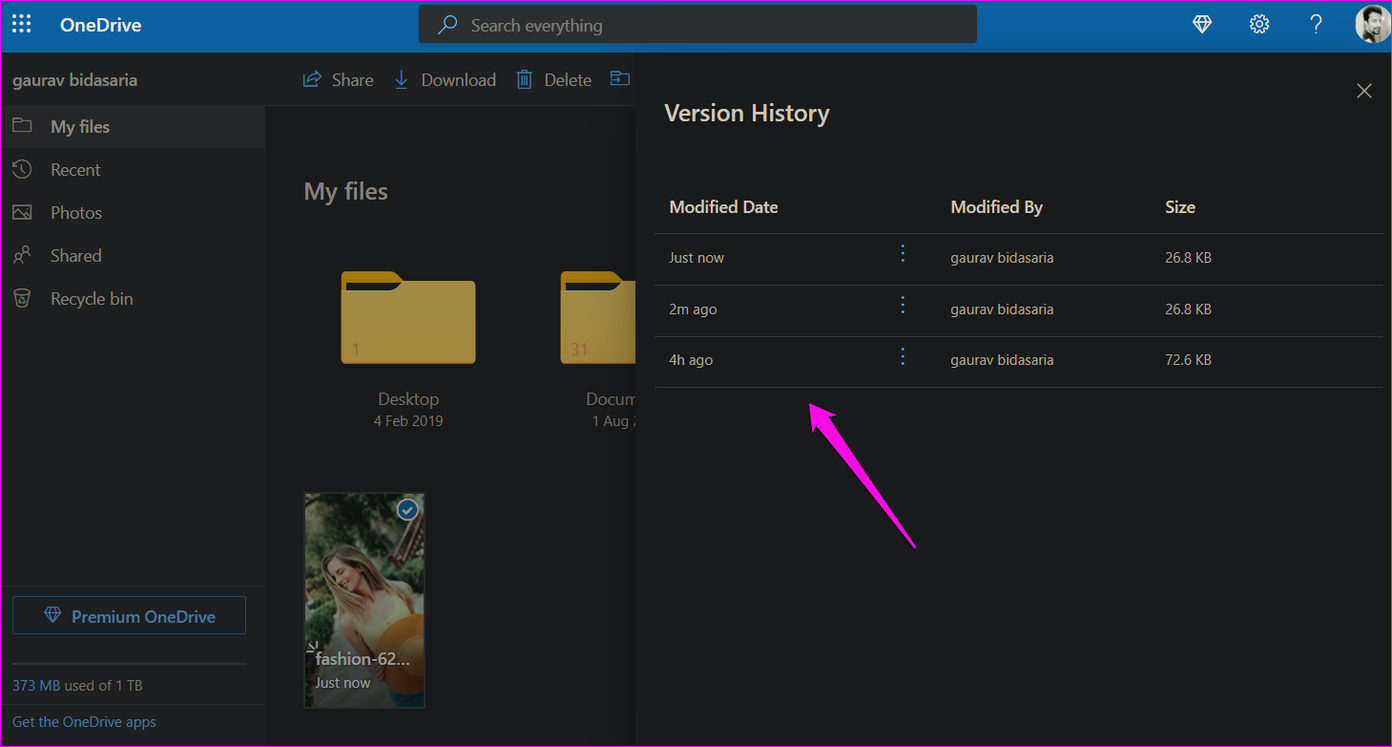Click the Premium OneDrive button
1392x747 pixels.
click(129, 616)
